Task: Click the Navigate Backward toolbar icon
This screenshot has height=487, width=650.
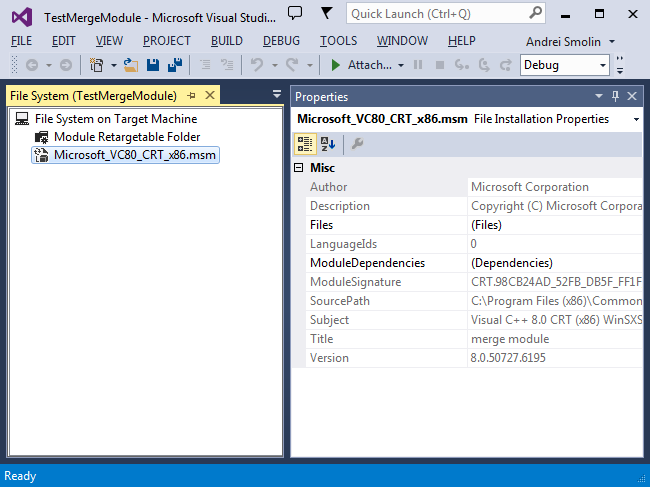Action: coord(32,65)
